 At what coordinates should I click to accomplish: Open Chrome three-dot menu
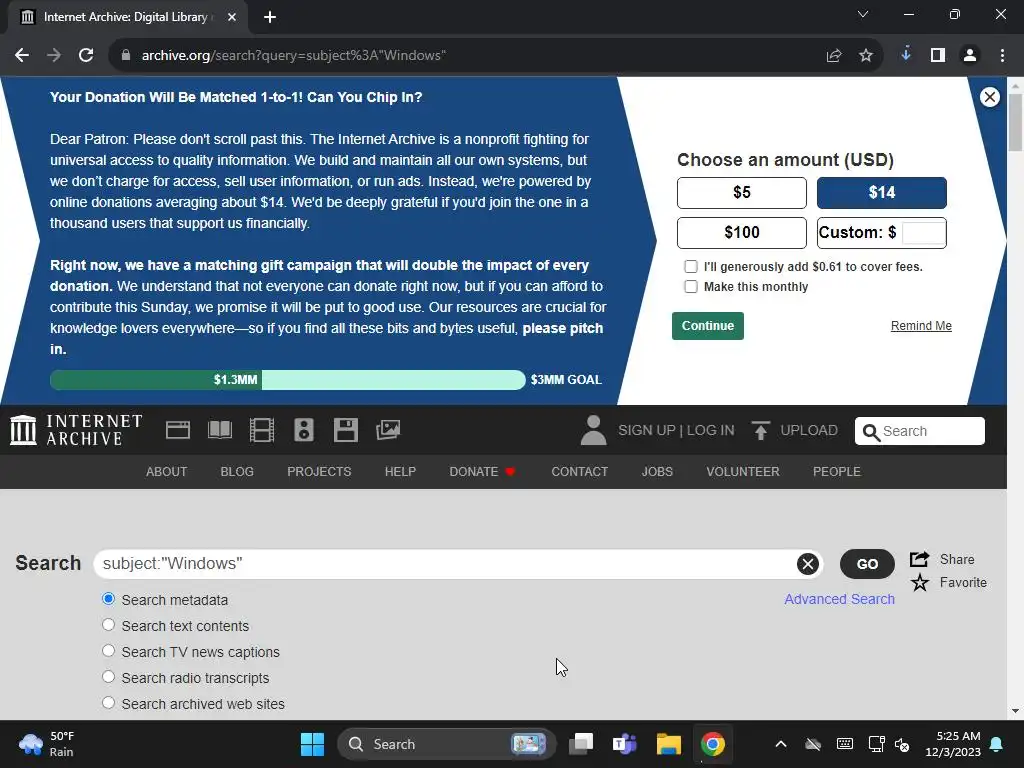(1002, 56)
